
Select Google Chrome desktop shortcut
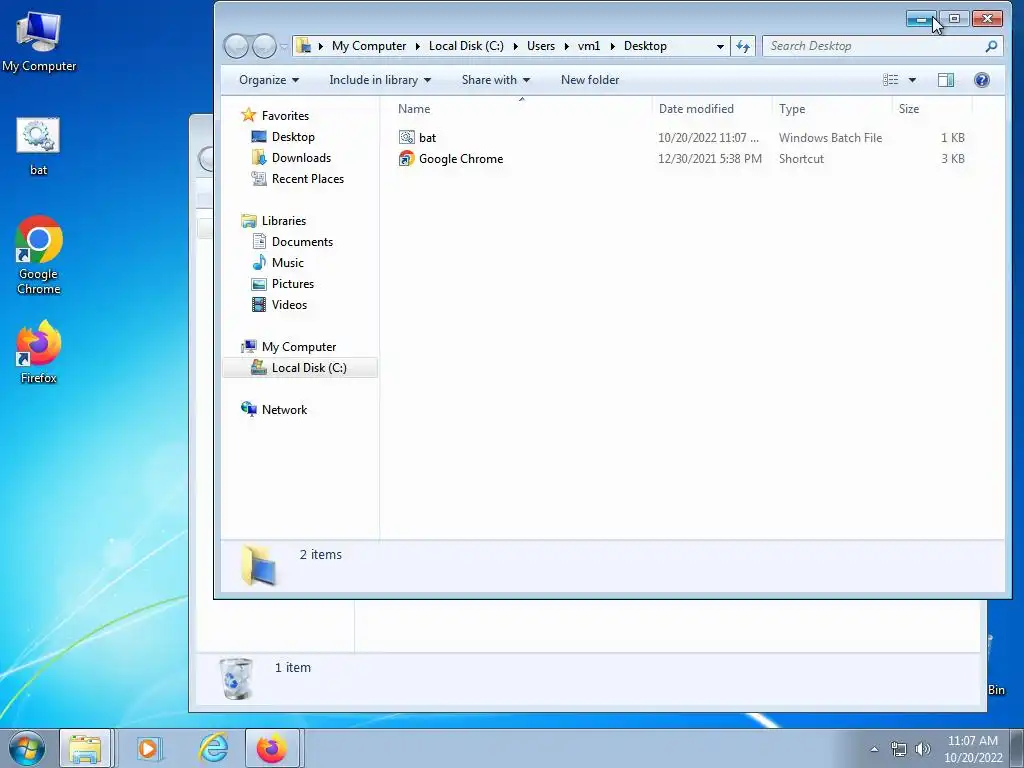39,255
